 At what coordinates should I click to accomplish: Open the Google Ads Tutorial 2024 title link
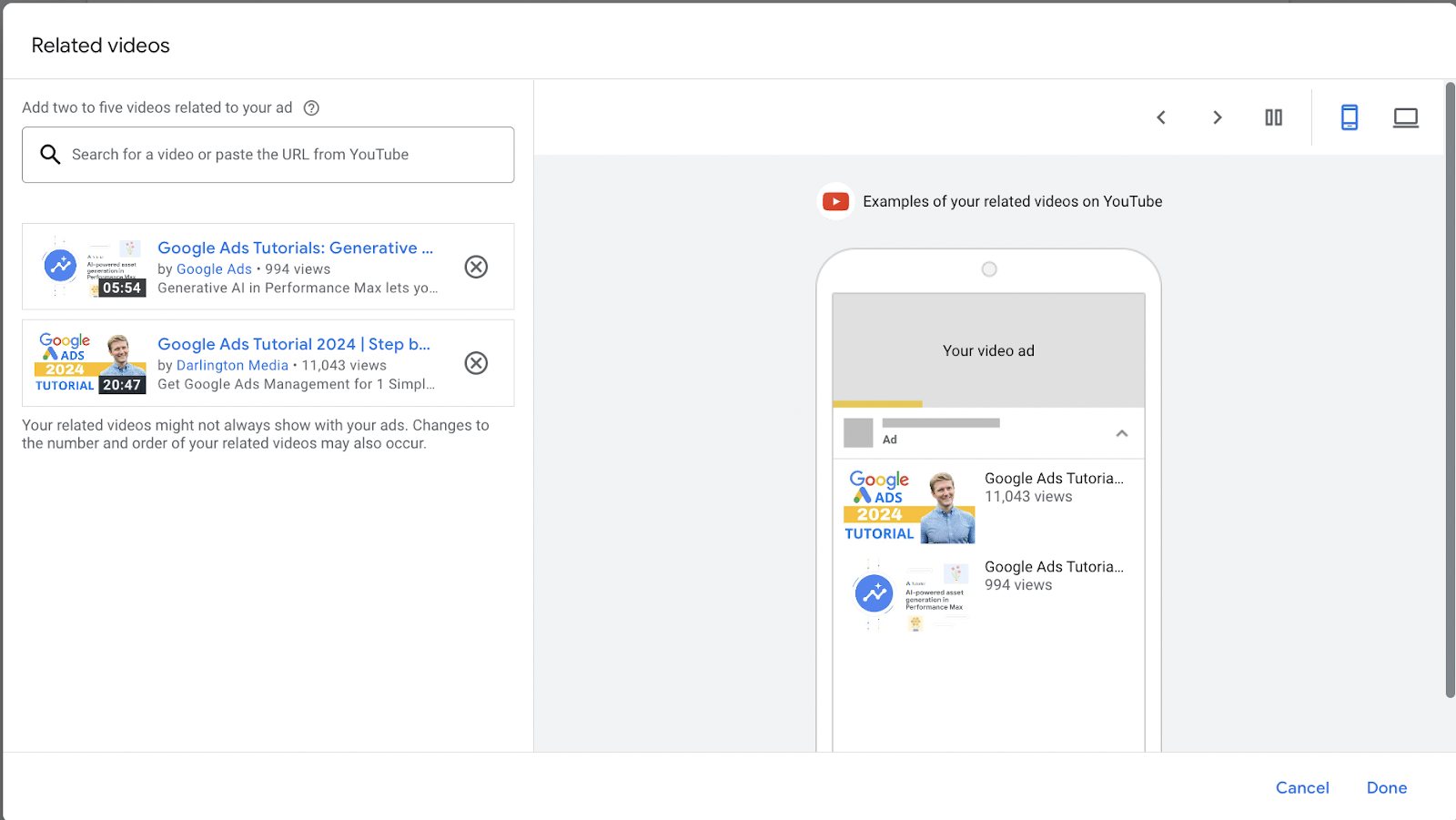(x=294, y=344)
